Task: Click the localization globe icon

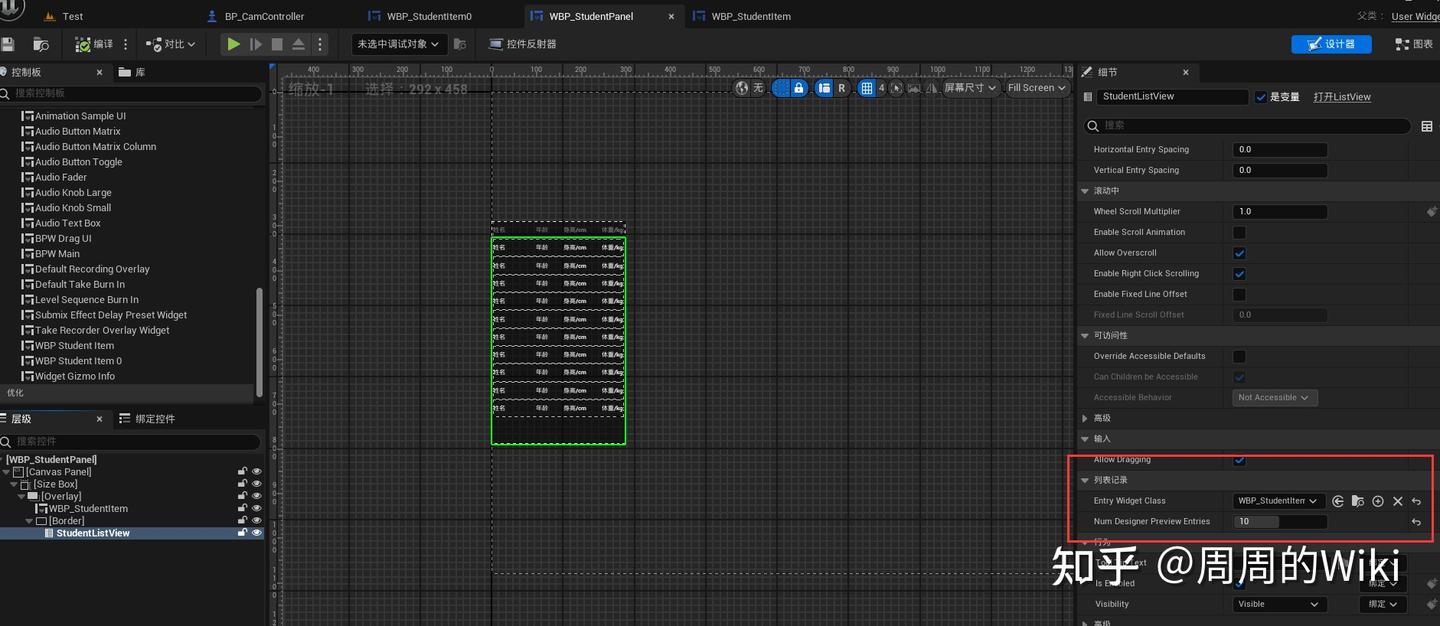Action: pyautogui.click(x=741, y=88)
